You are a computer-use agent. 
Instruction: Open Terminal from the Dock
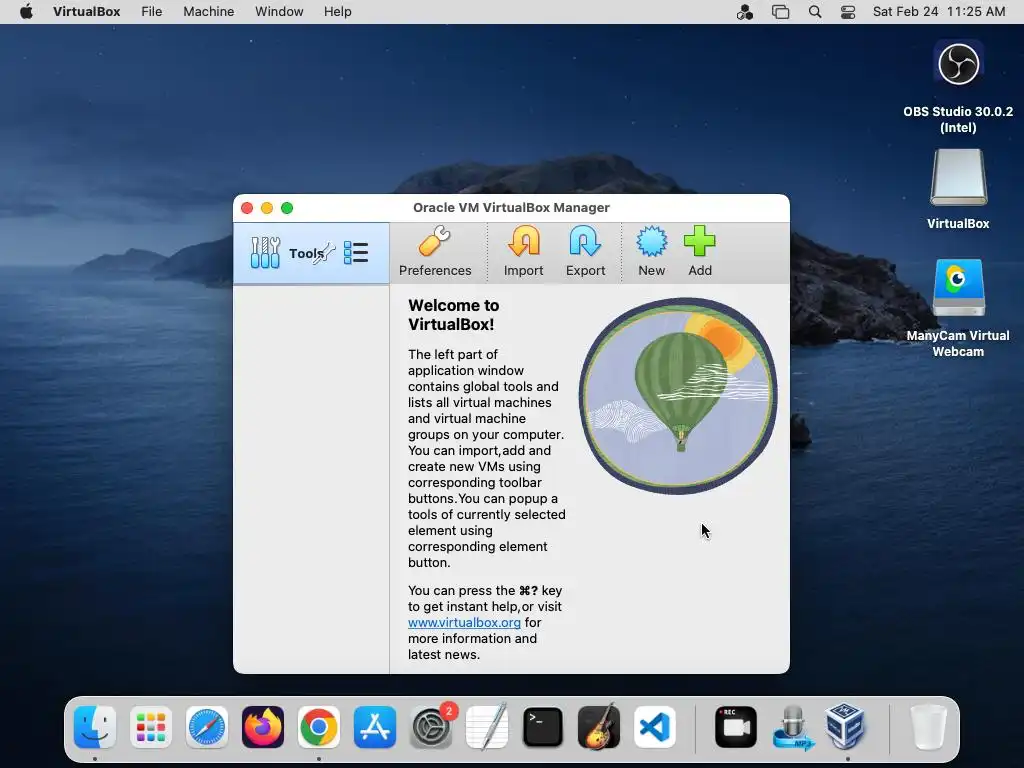tap(543, 727)
